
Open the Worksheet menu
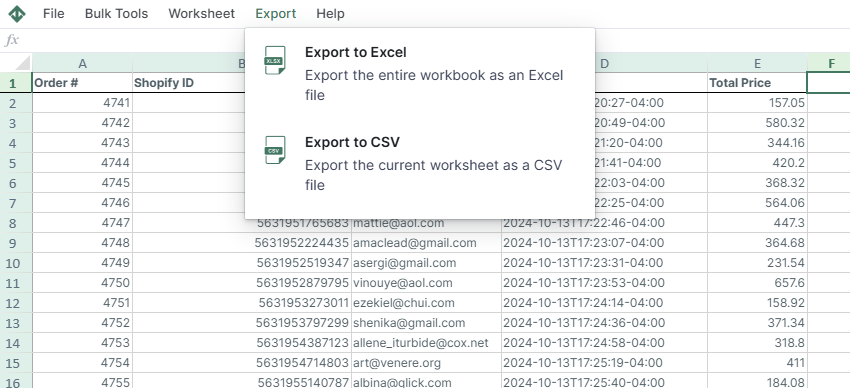202,14
